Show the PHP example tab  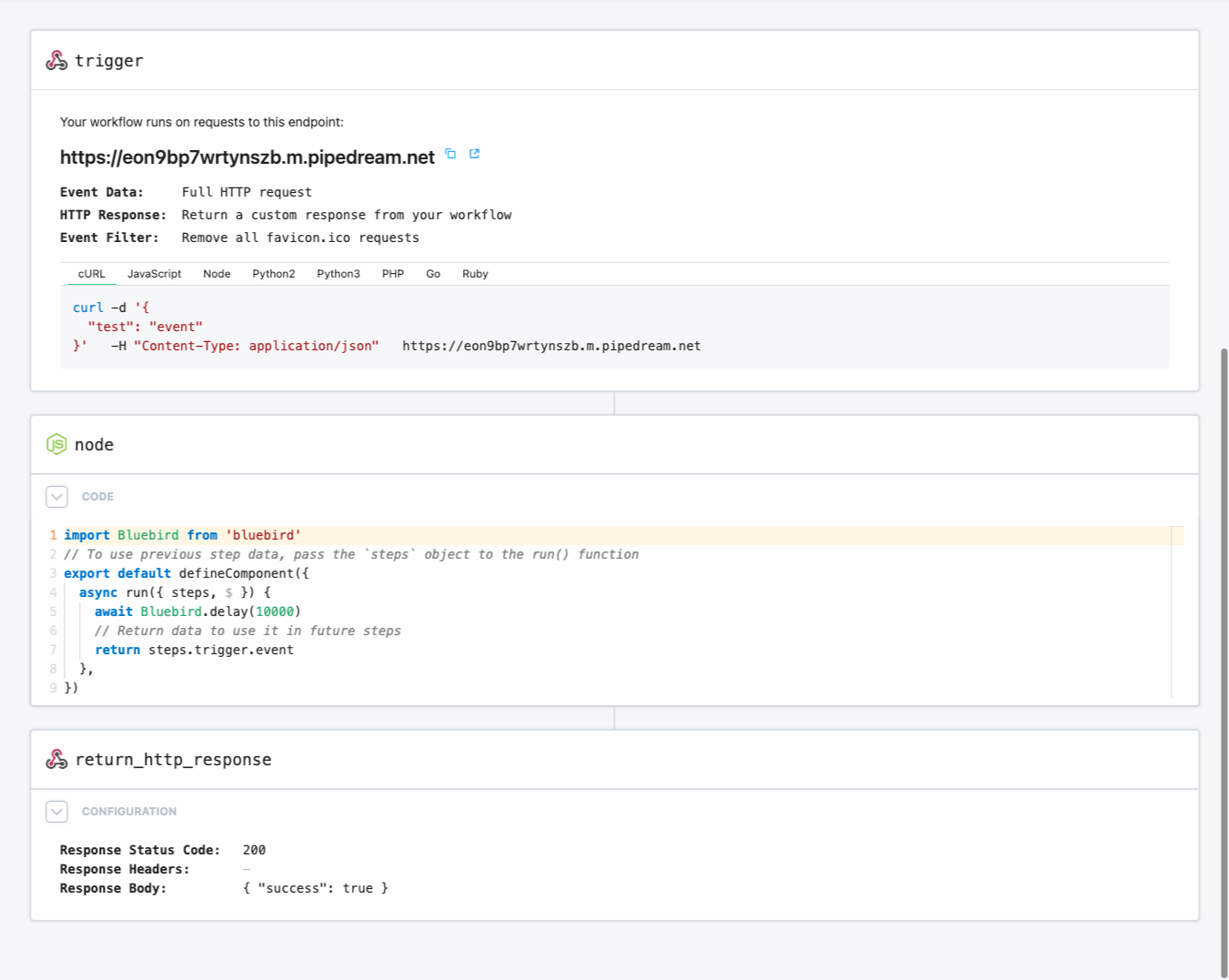click(393, 274)
